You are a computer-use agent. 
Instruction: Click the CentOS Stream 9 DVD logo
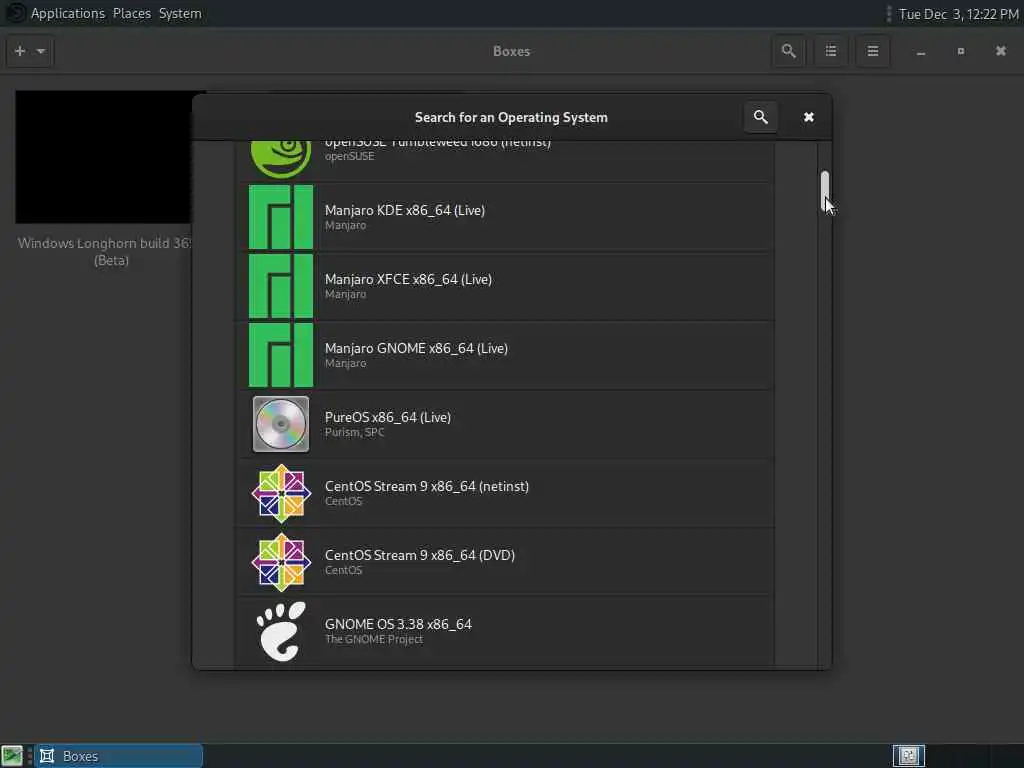pos(281,562)
